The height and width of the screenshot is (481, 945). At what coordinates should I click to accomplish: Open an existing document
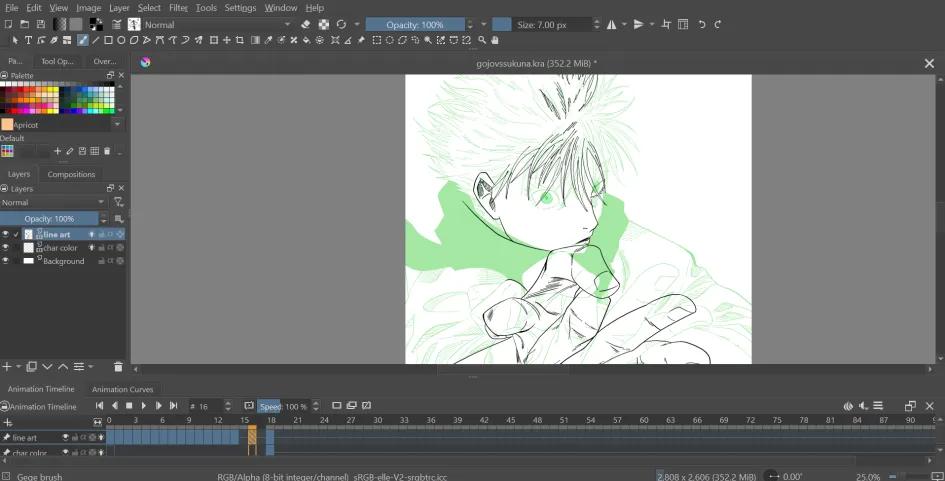[24, 24]
